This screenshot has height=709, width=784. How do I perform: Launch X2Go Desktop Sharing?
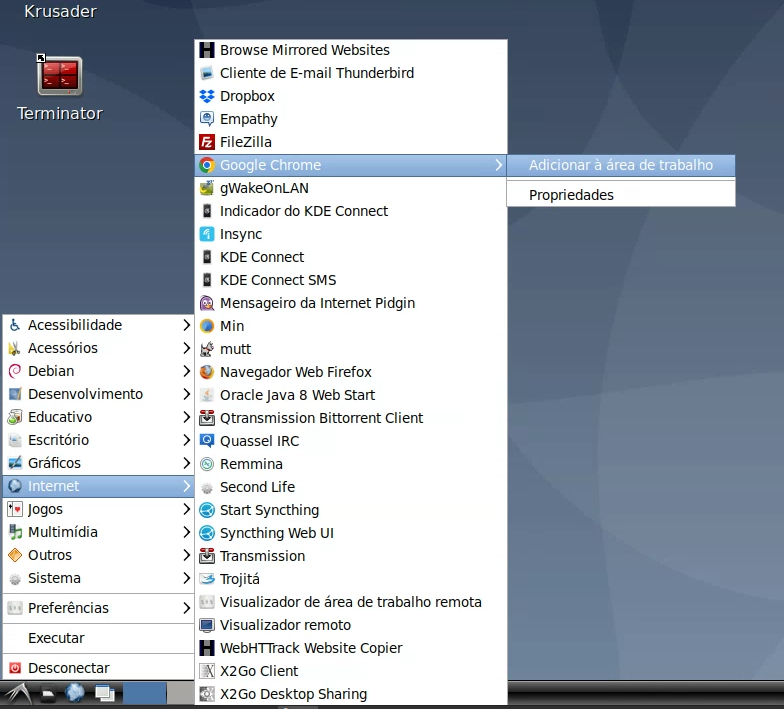pos(351,694)
